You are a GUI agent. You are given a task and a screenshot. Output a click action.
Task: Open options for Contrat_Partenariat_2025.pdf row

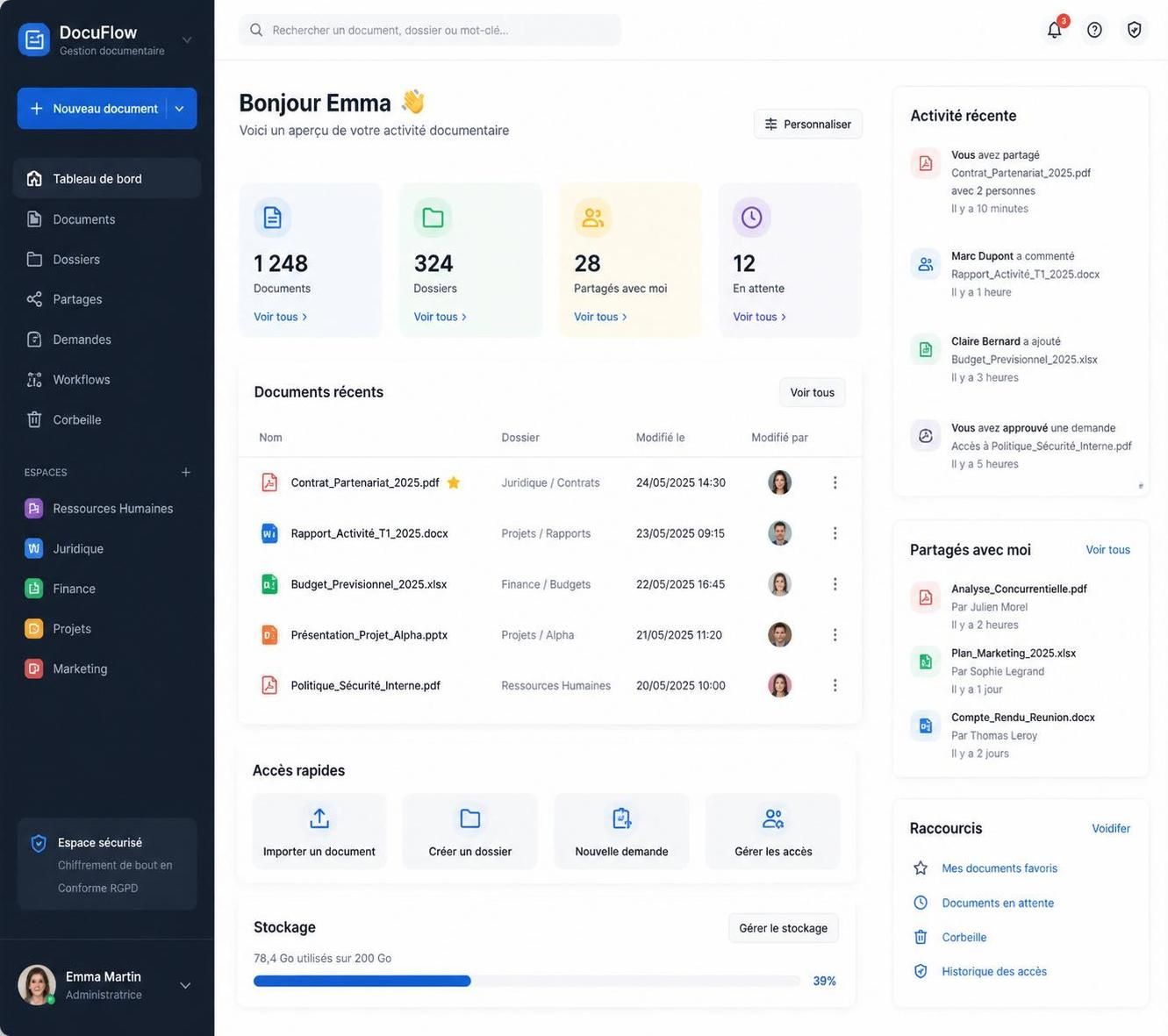(x=835, y=482)
